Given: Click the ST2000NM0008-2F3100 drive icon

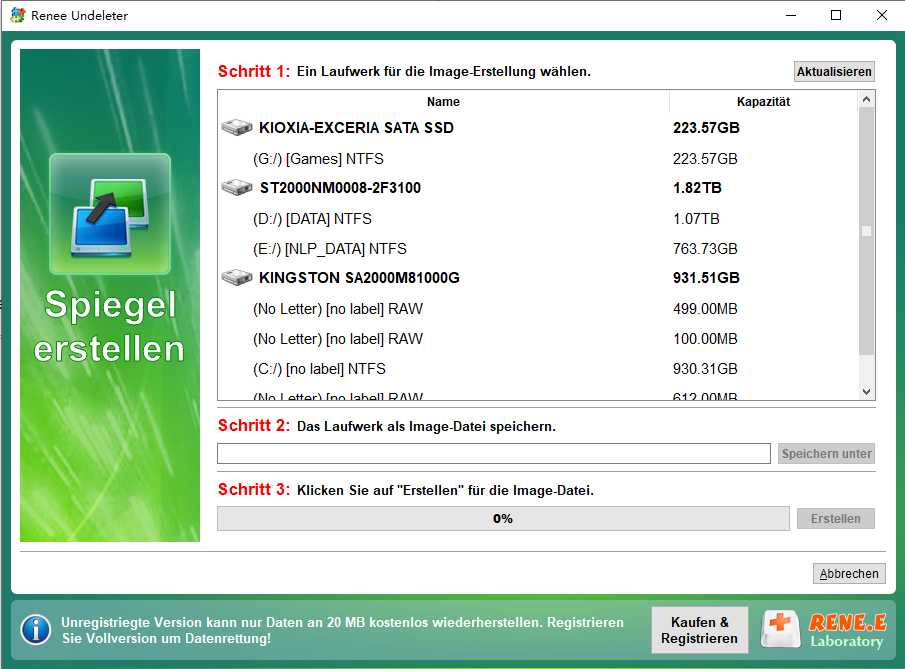Looking at the screenshot, I should coord(237,187).
